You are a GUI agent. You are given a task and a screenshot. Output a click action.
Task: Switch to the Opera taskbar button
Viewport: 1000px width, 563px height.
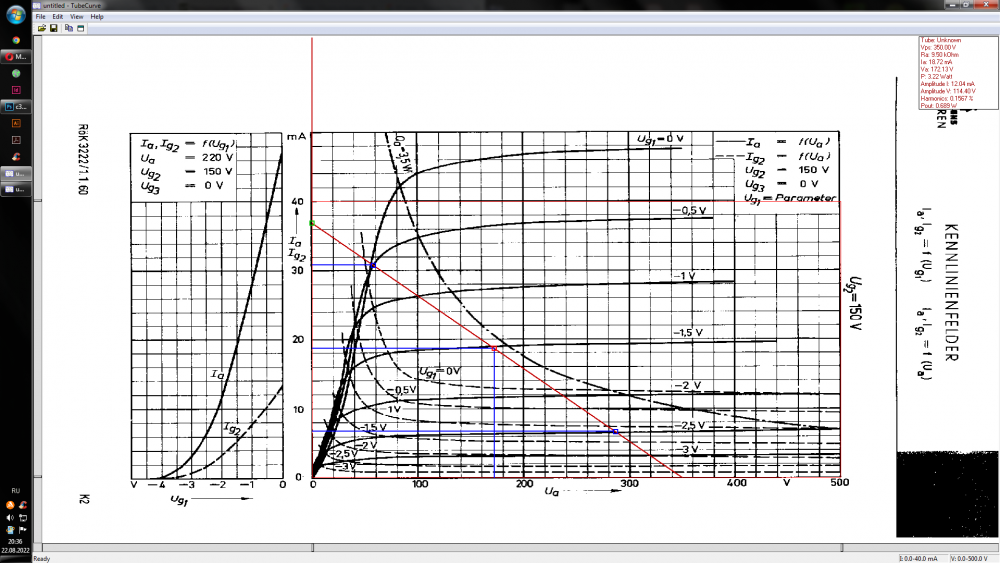[16, 57]
